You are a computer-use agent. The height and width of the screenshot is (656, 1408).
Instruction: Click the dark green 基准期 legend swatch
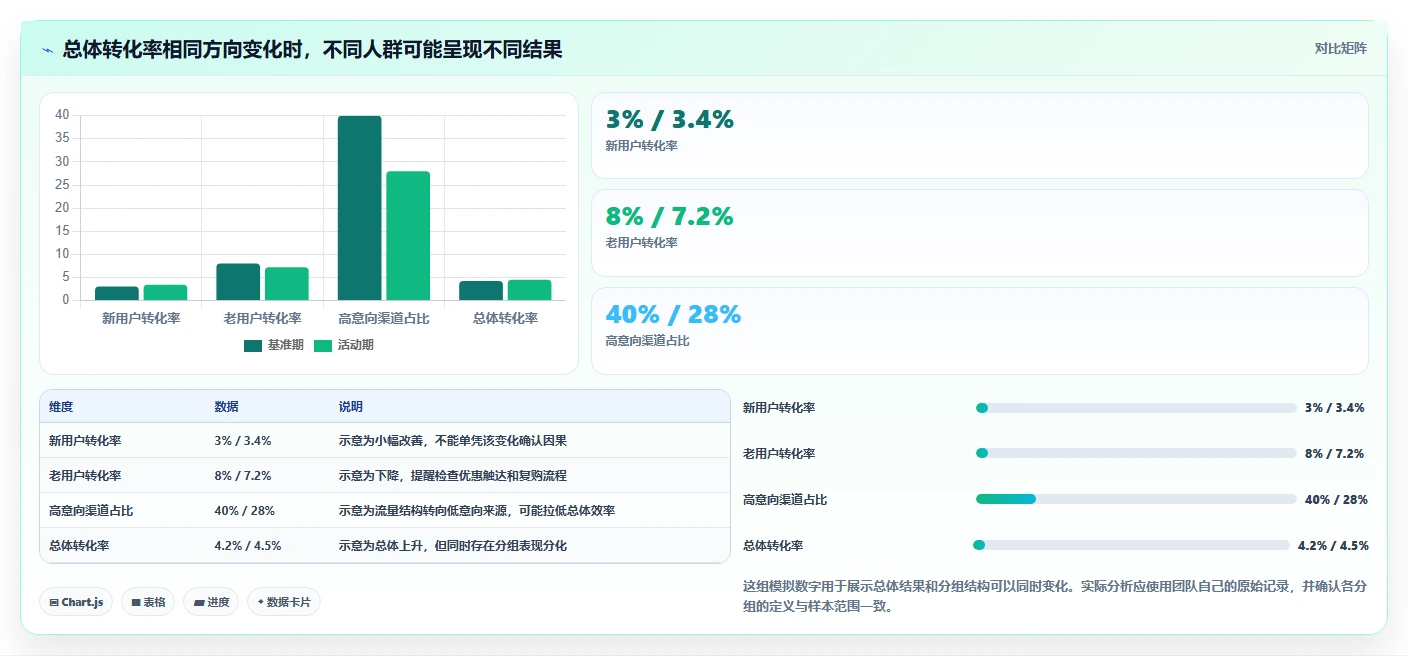tap(253, 346)
